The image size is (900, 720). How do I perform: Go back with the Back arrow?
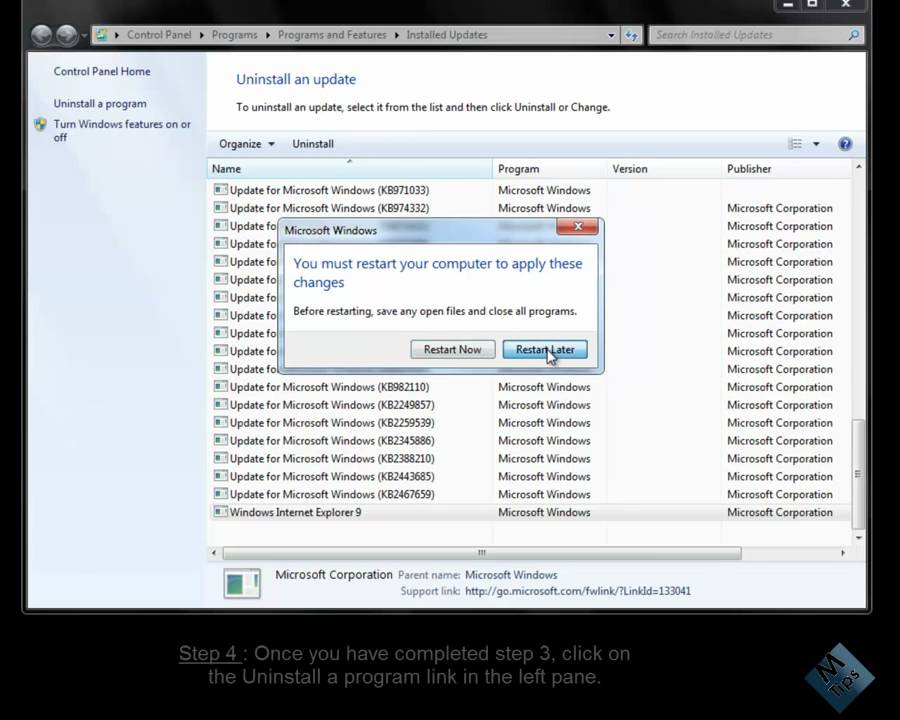click(42, 35)
